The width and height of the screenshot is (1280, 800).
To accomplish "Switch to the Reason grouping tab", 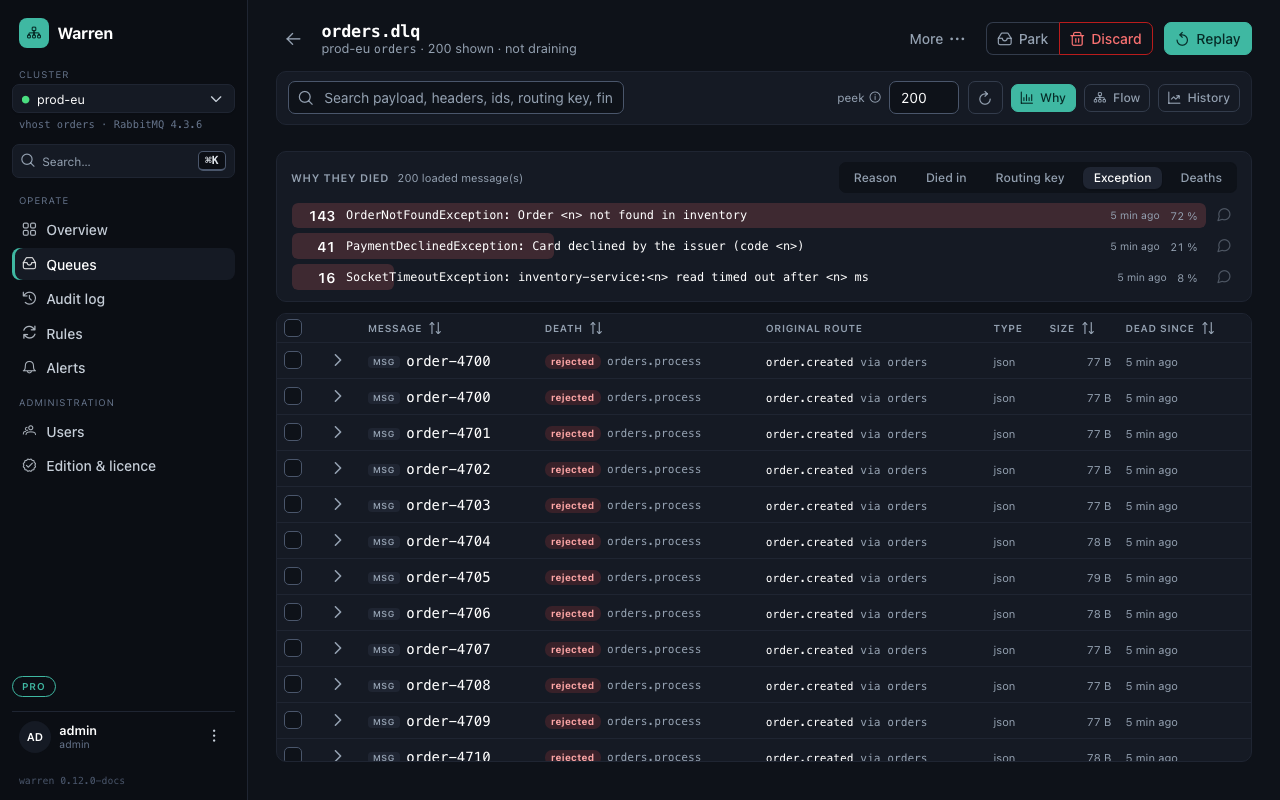I will click(875, 178).
